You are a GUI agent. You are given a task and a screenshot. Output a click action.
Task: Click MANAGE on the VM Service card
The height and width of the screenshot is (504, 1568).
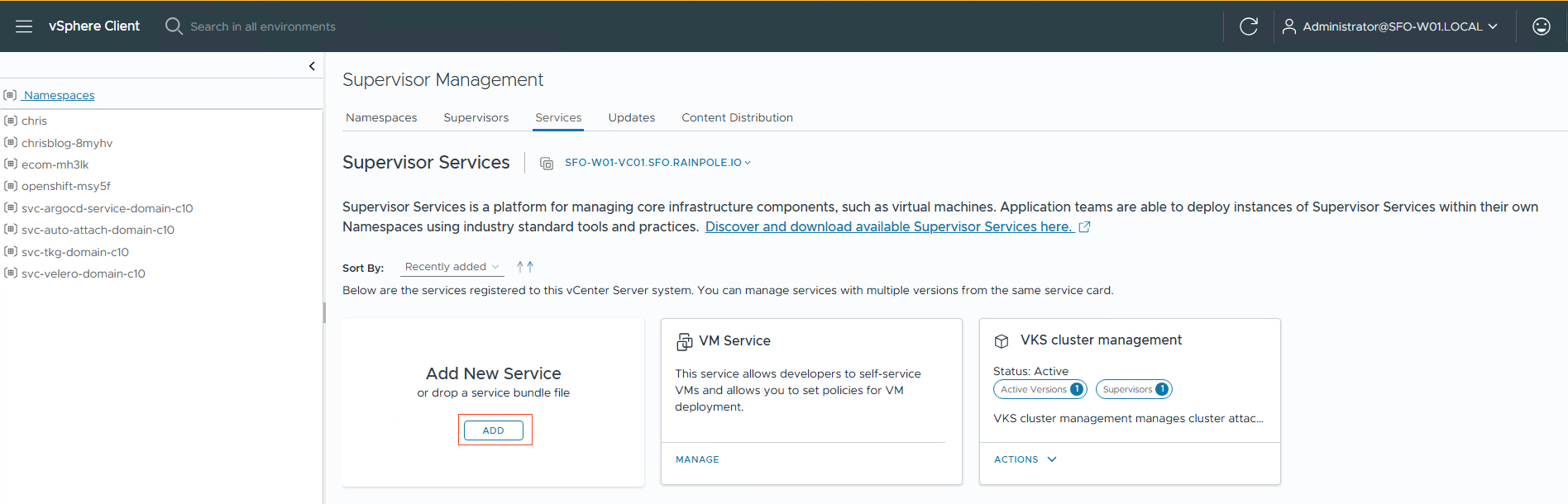(x=697, y=459)
